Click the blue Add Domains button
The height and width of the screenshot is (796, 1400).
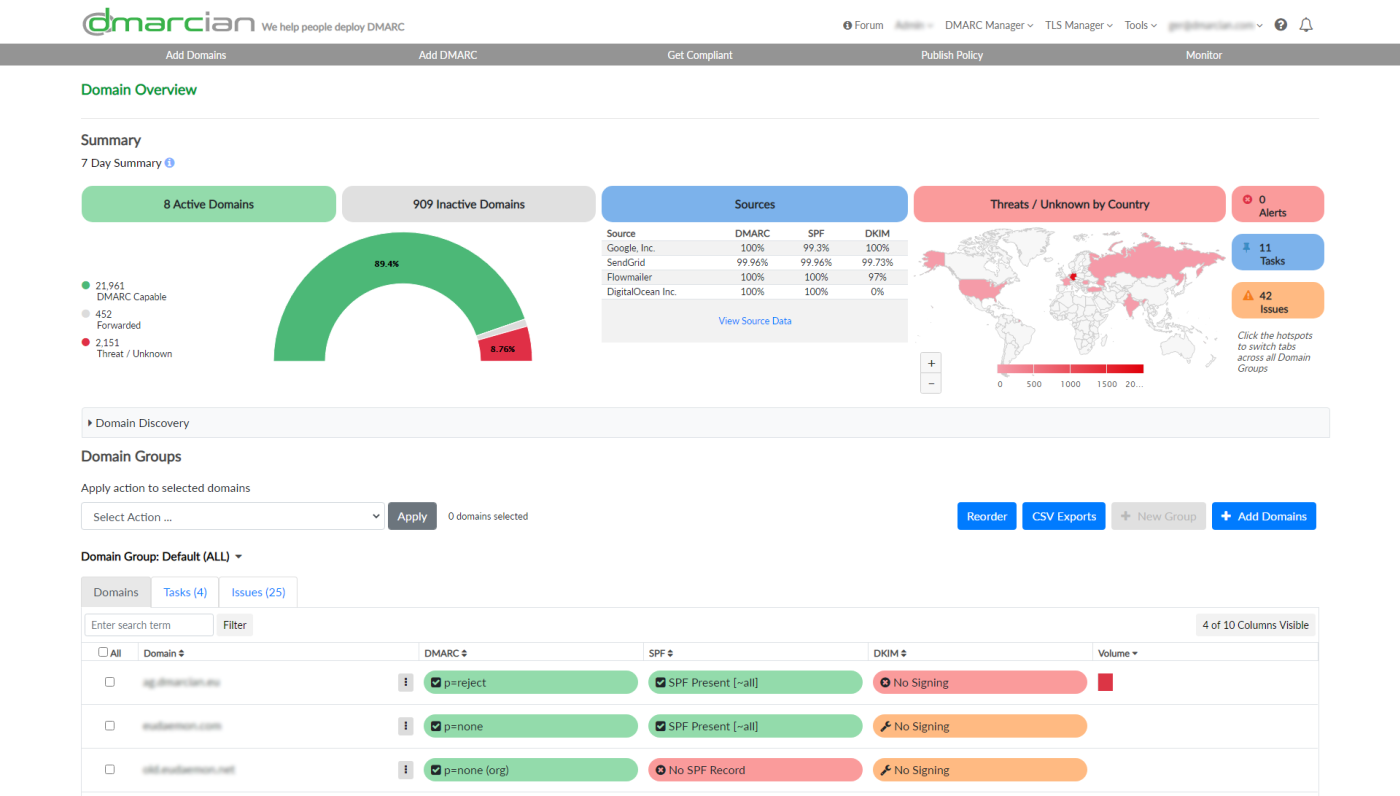(x=1264, y=516)
